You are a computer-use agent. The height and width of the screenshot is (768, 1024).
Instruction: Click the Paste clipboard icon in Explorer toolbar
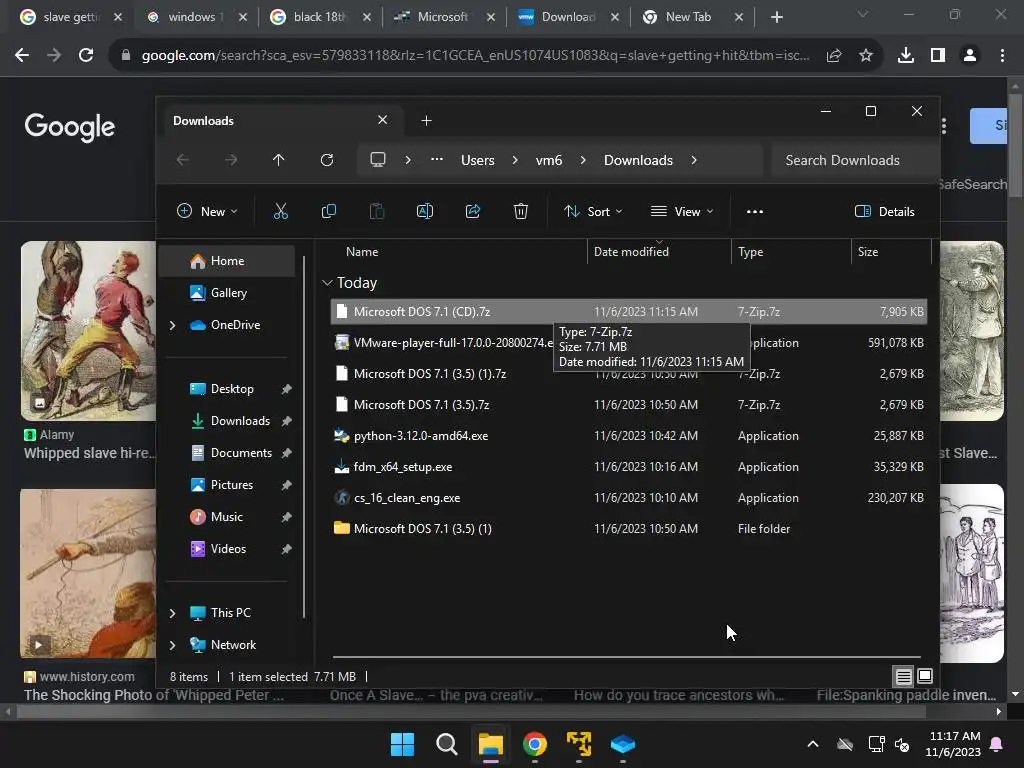click(377, 211)
